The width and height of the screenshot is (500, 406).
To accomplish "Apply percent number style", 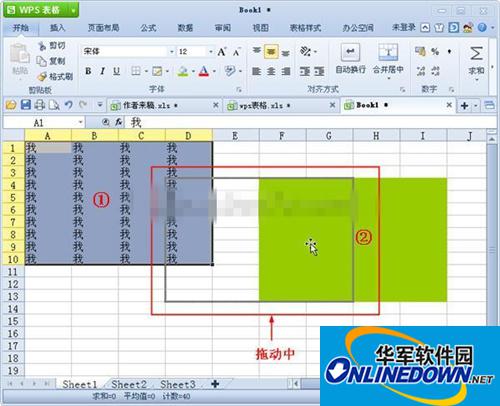I will point(435,51).
